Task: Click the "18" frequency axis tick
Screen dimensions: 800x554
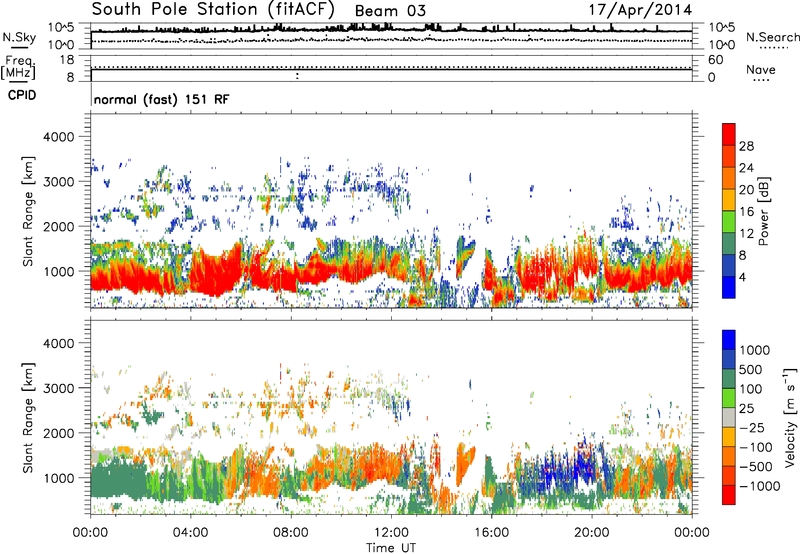Action: point(67,60)
